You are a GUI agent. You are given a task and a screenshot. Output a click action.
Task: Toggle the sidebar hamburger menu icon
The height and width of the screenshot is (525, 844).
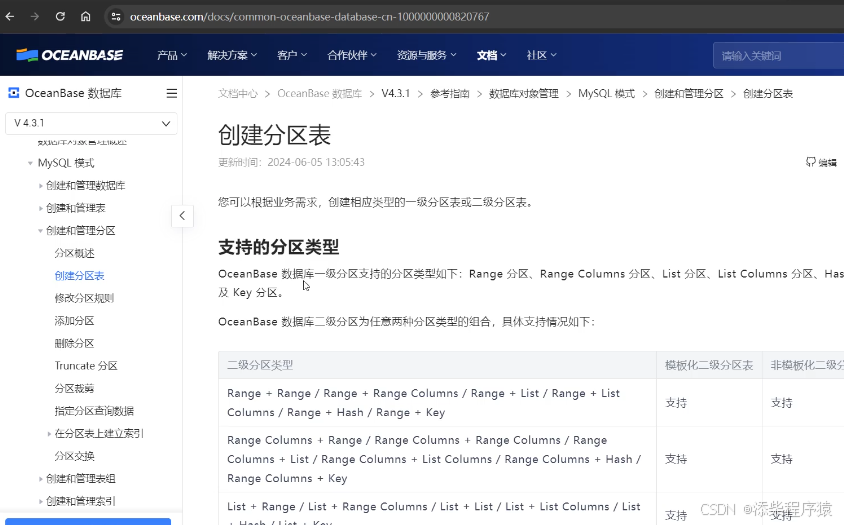point(172,93)
